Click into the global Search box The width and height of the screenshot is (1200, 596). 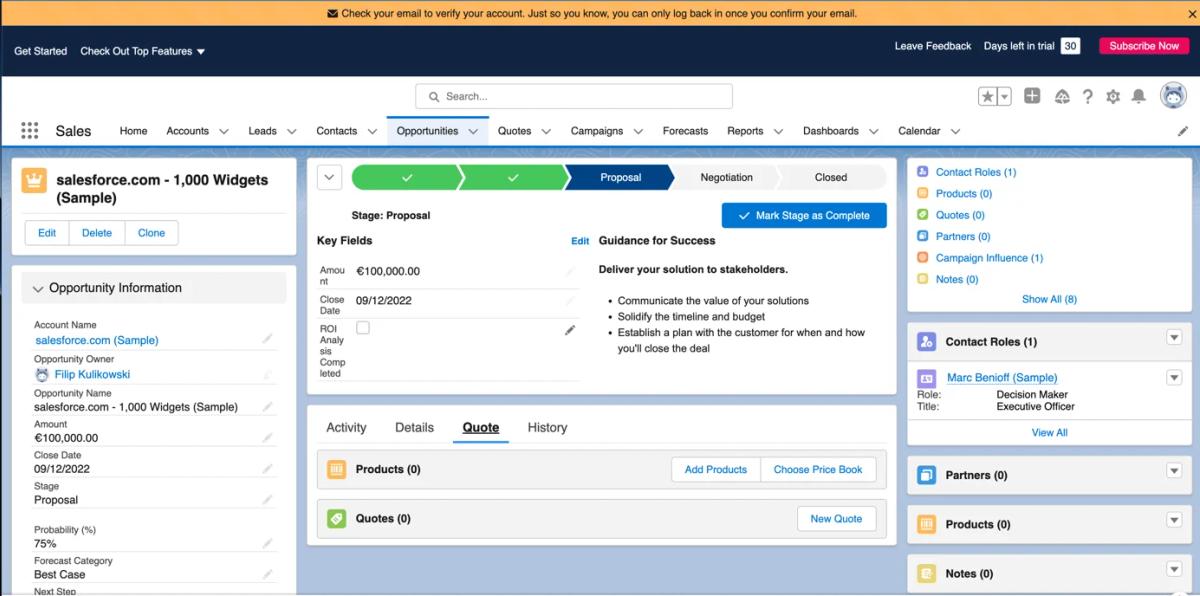tap(574, 96)
